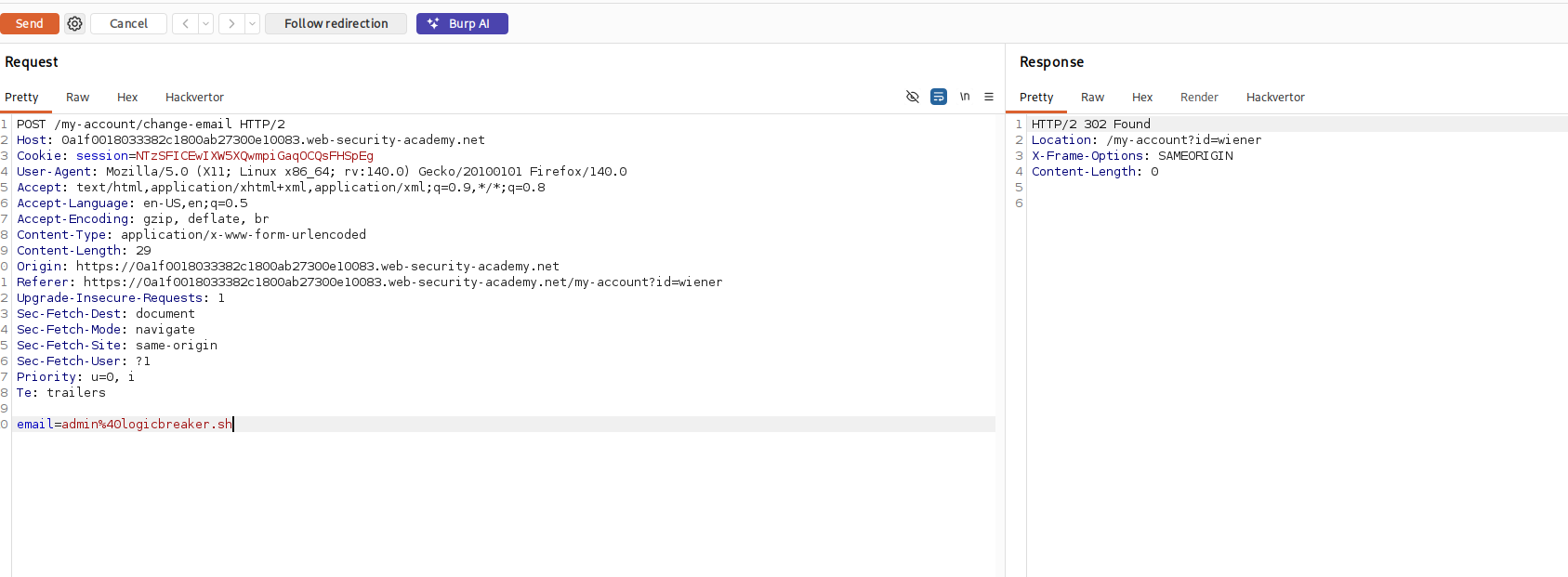
Task: Click the 'Te: trailers' header line
Action: click(61, 392)
